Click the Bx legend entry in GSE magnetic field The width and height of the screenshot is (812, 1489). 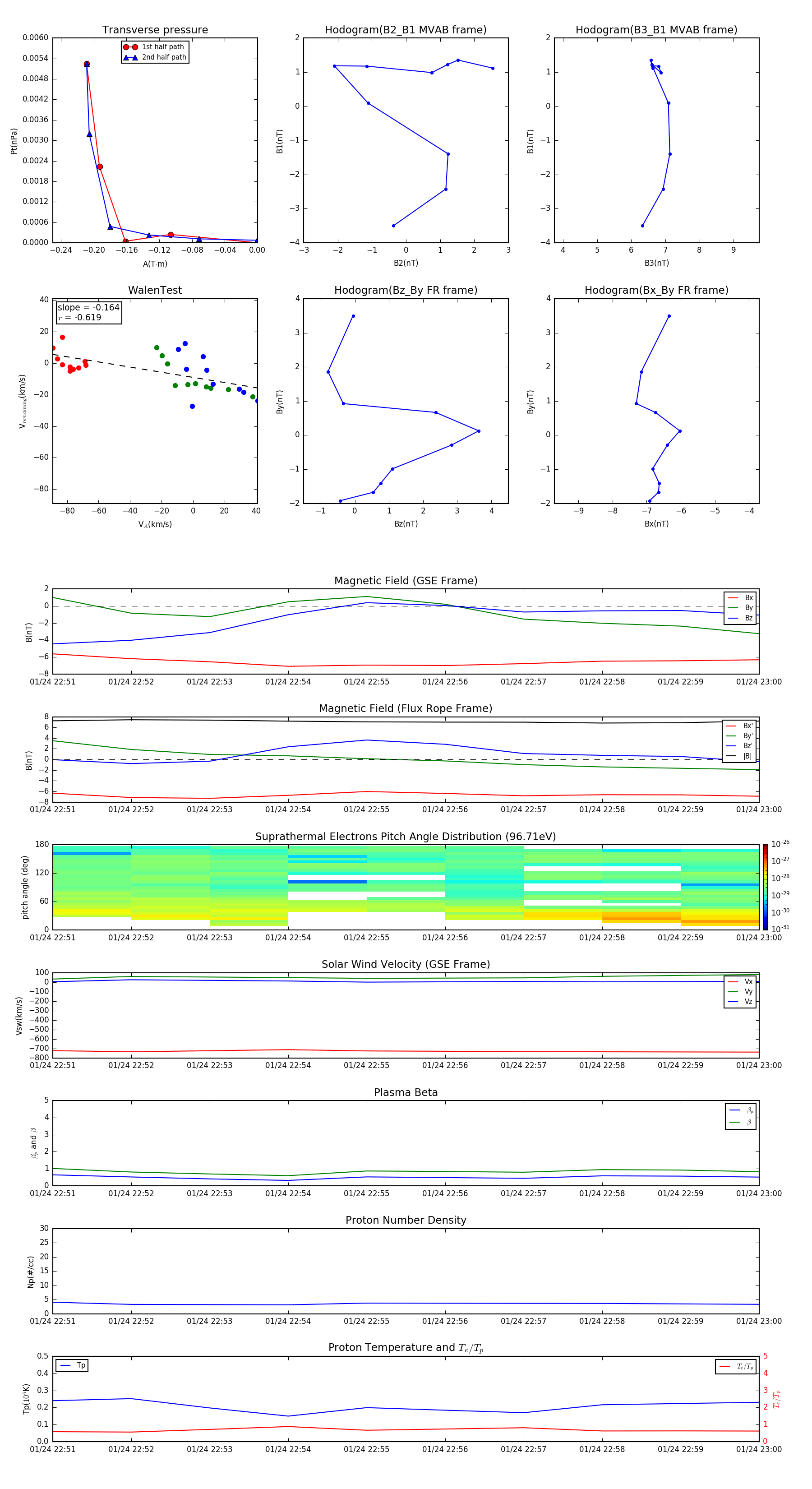740,598
